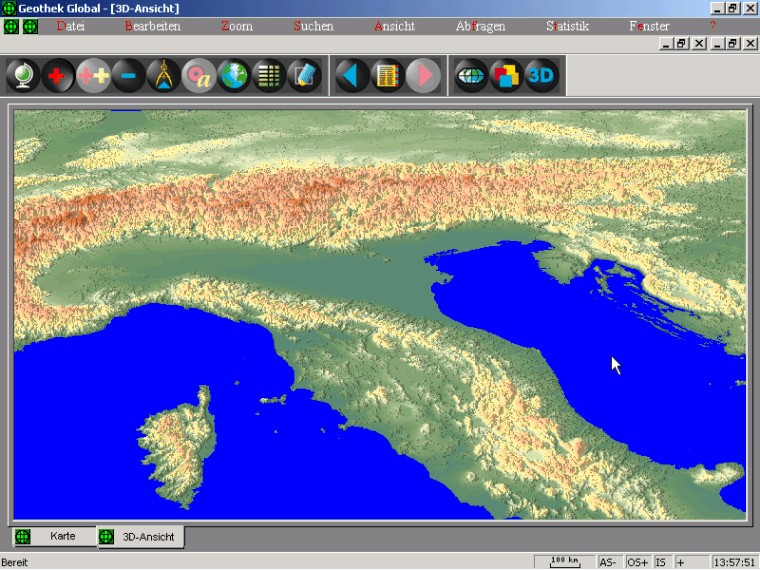
Task: Click the blue left arrow back button
Action: [351, 76]
